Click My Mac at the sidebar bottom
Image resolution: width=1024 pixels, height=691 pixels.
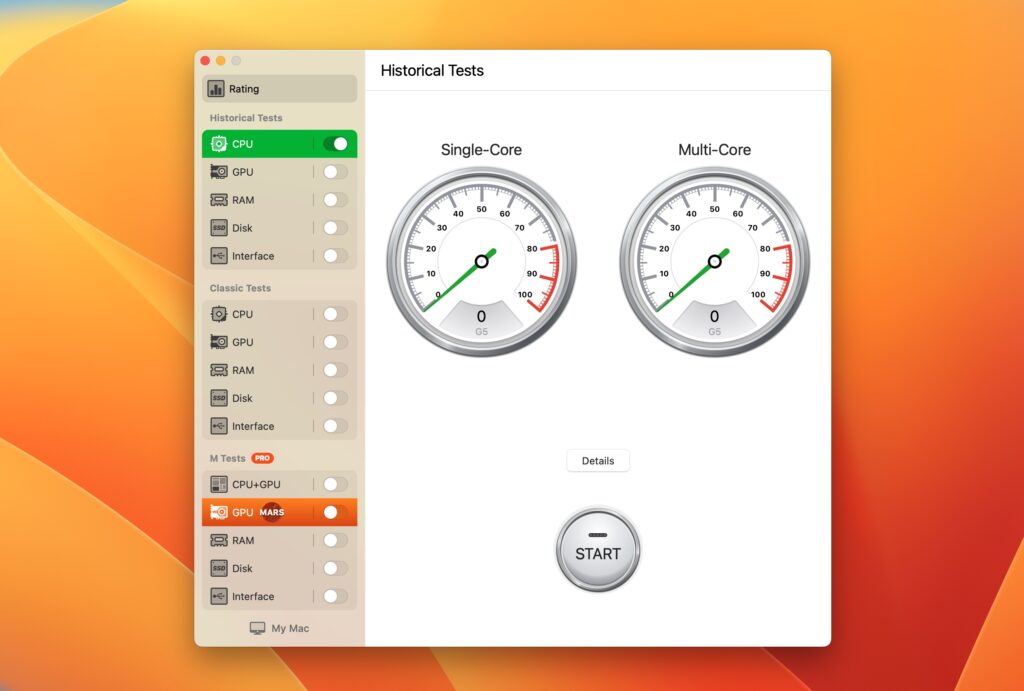click(x=279, y=628)
